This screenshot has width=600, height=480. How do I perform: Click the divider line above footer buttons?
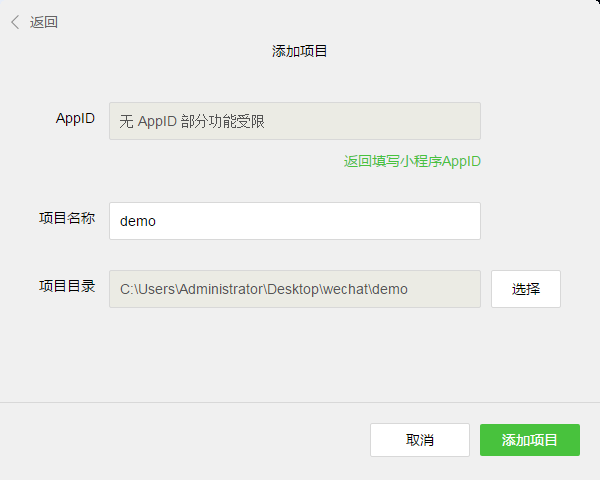(300, 403)
